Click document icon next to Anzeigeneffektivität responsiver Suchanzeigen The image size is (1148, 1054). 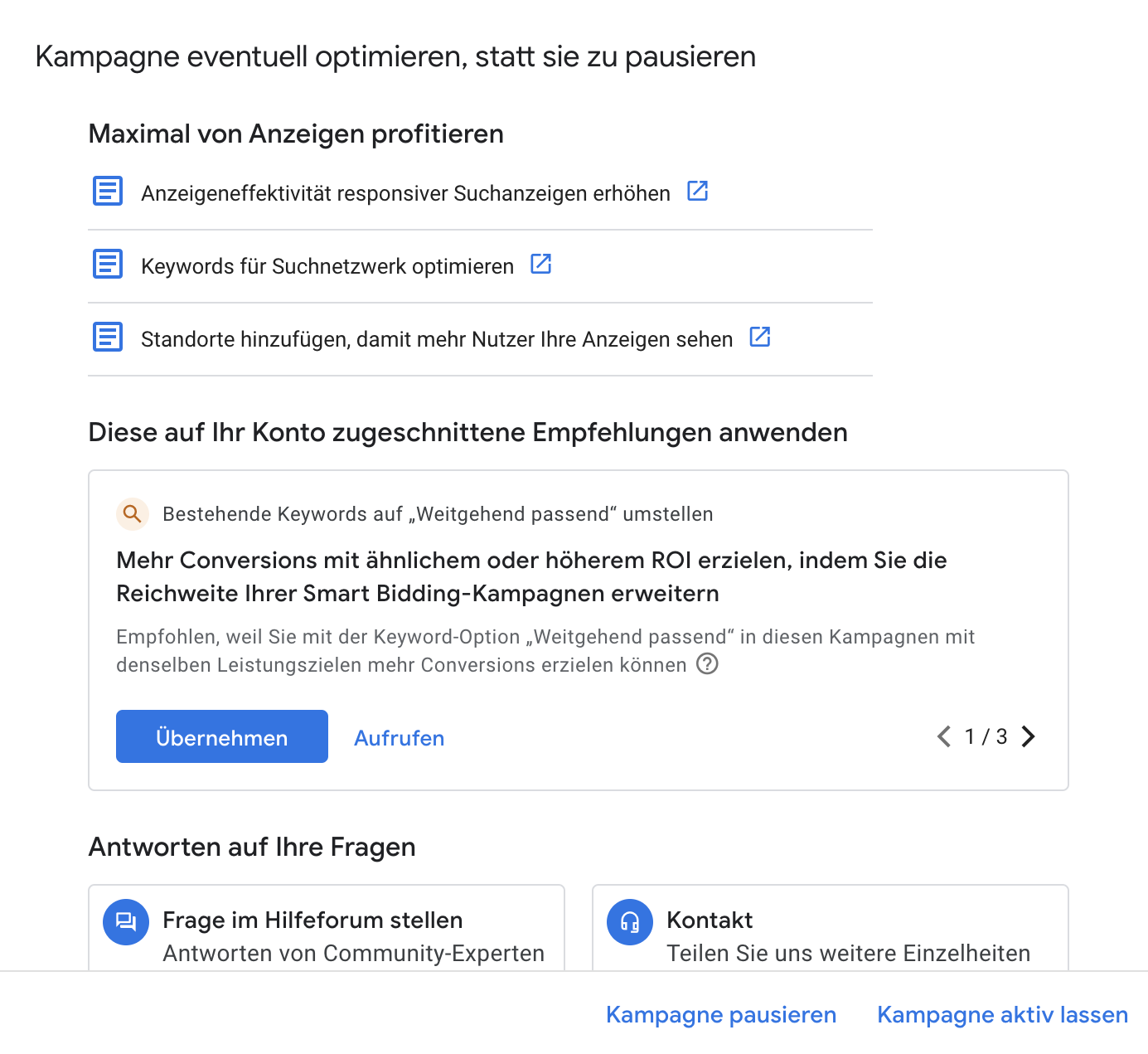point(108,191)
